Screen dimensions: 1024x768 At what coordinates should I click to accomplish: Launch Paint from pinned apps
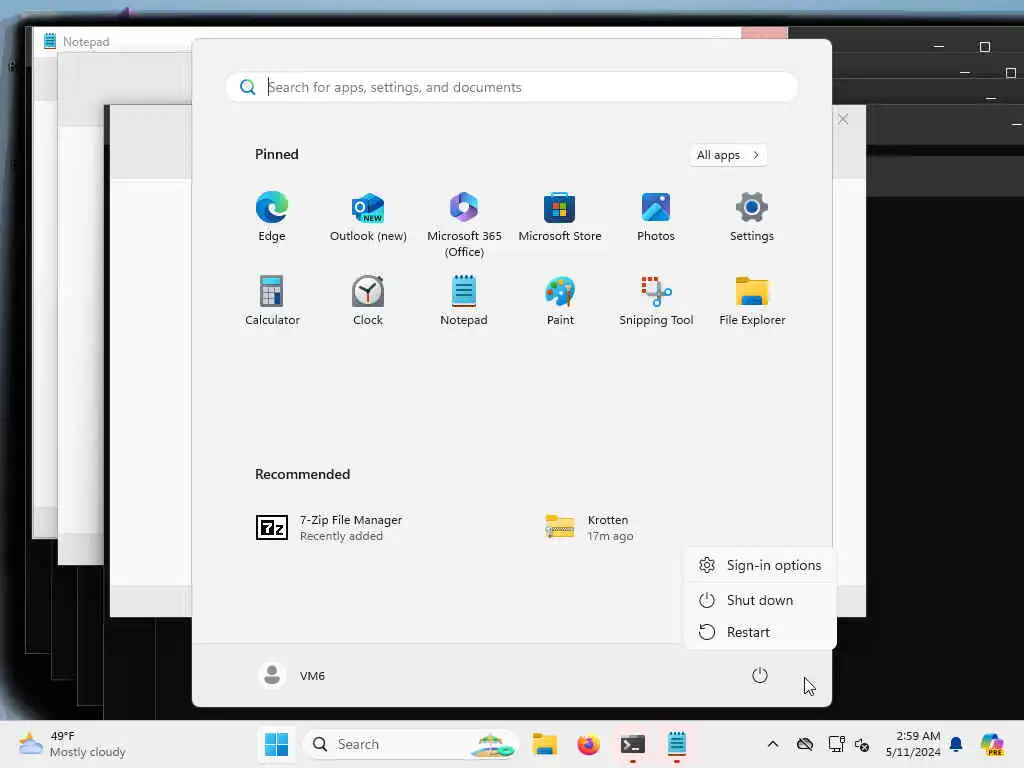pos(560,301)
